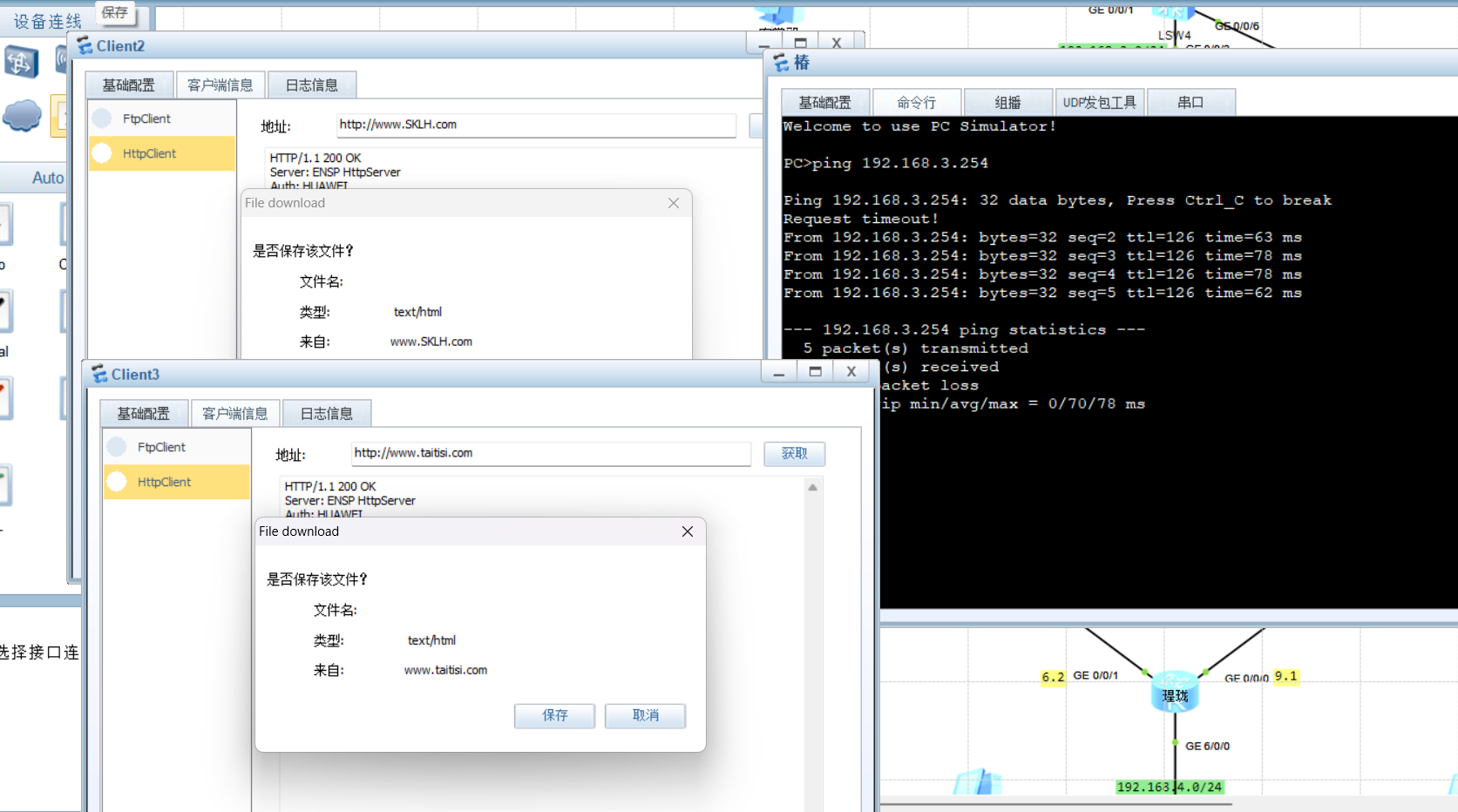Click the 椿 PC window title icon
Screen dimensions: 1458x812
click(x=781, y=63)
